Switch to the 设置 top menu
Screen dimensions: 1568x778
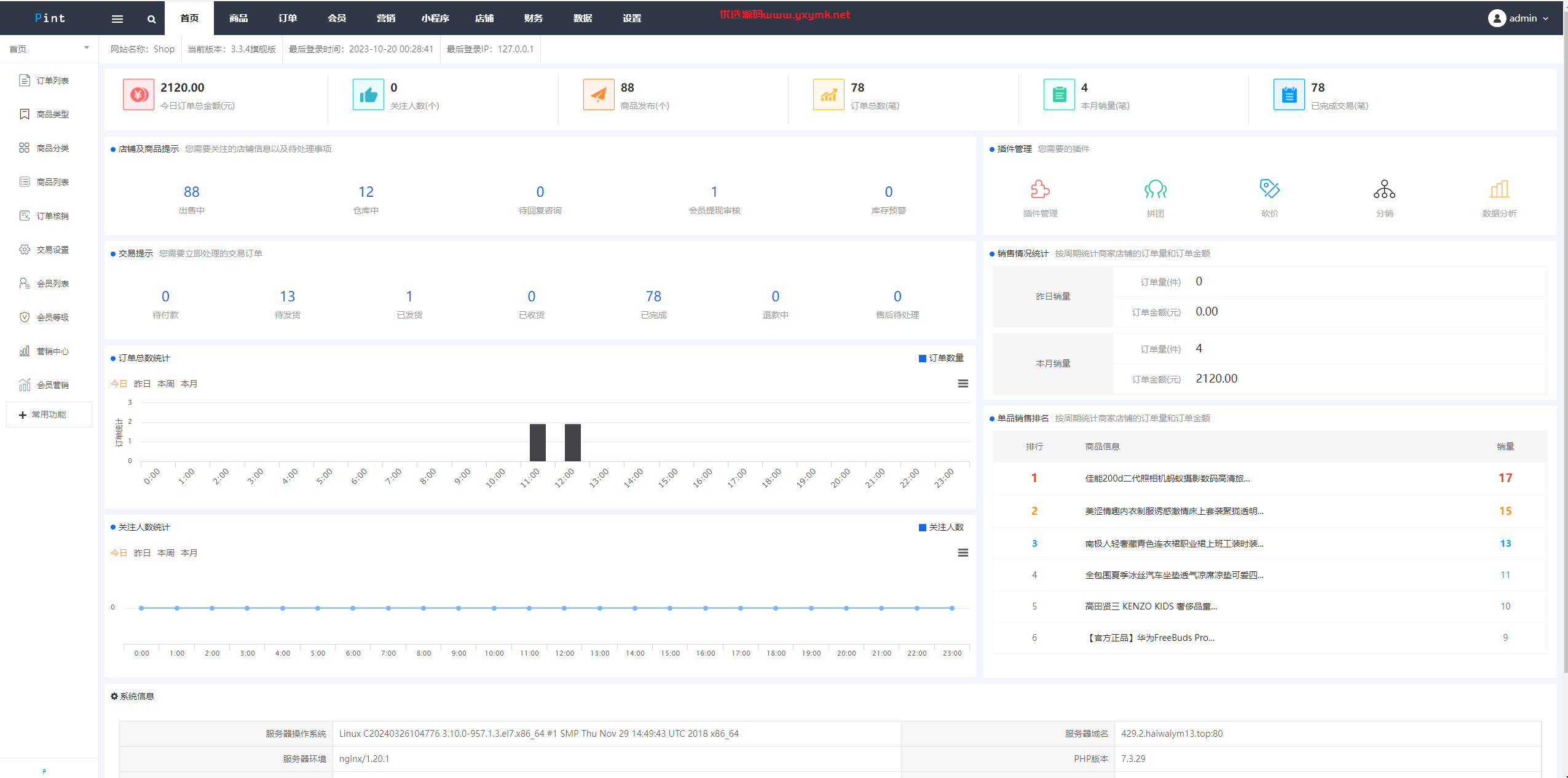tap(632, 18)
